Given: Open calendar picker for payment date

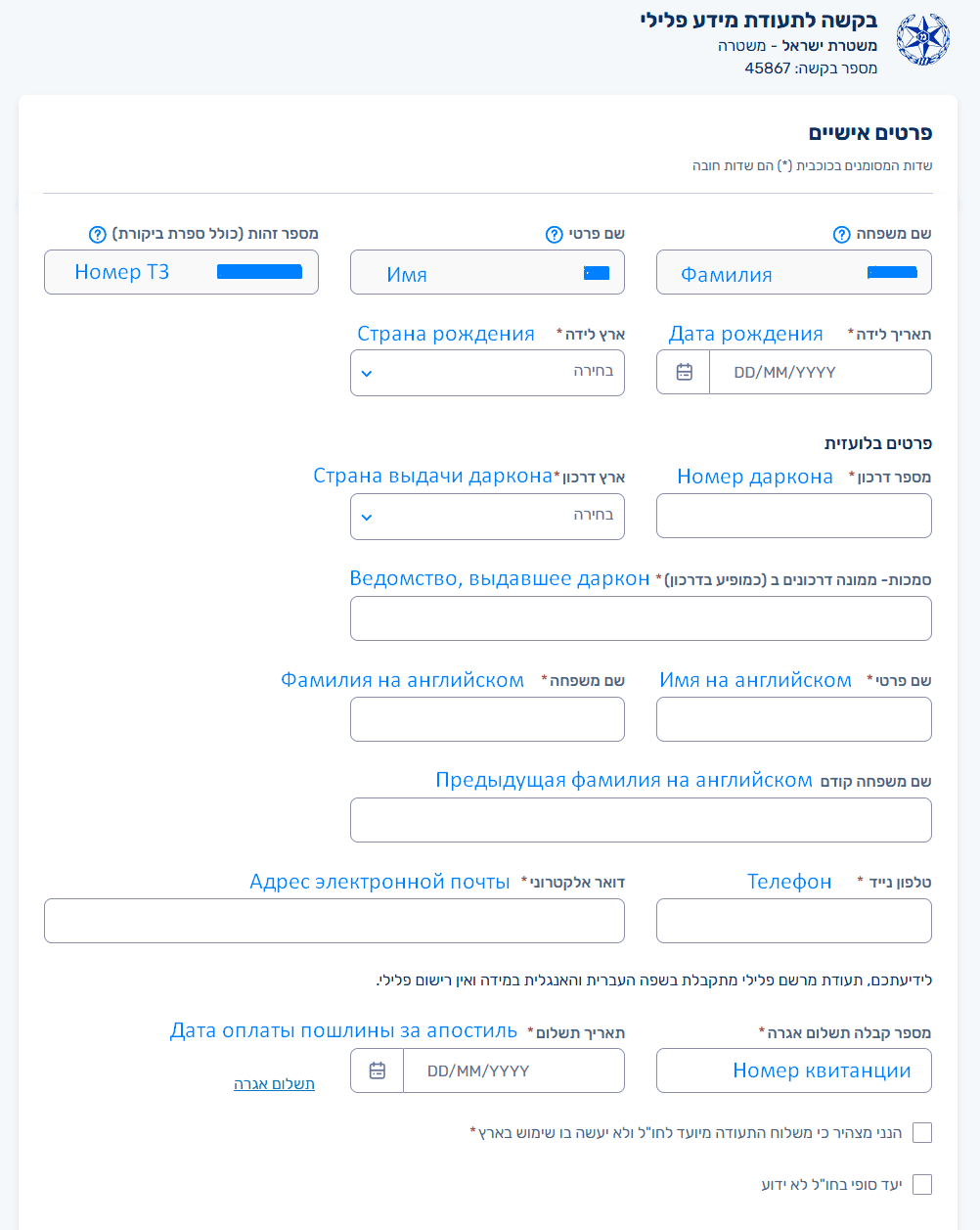Looking at the screenshot, I should tap(378, 1071).
